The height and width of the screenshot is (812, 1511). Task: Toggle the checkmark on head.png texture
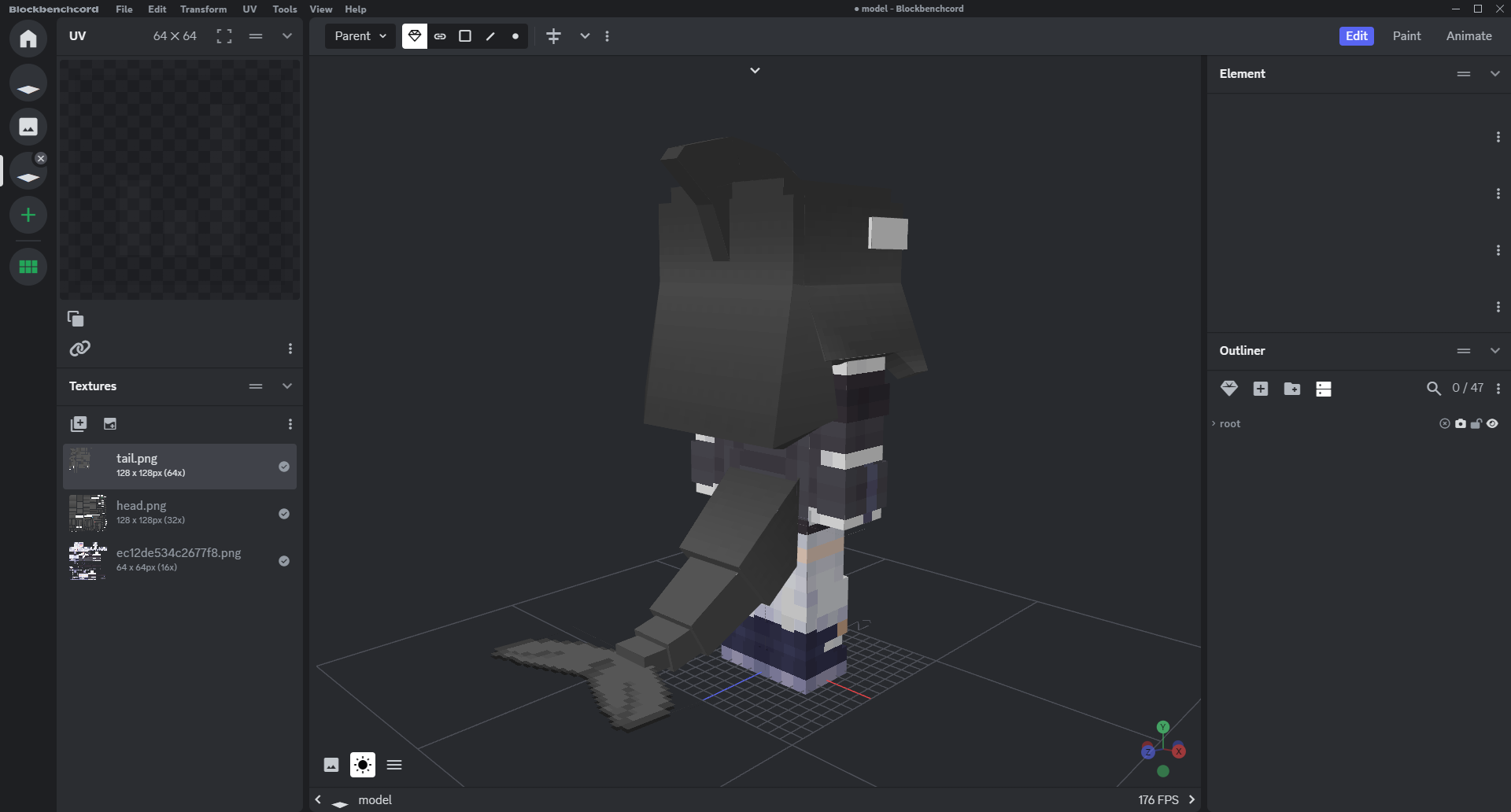[284, 514]
